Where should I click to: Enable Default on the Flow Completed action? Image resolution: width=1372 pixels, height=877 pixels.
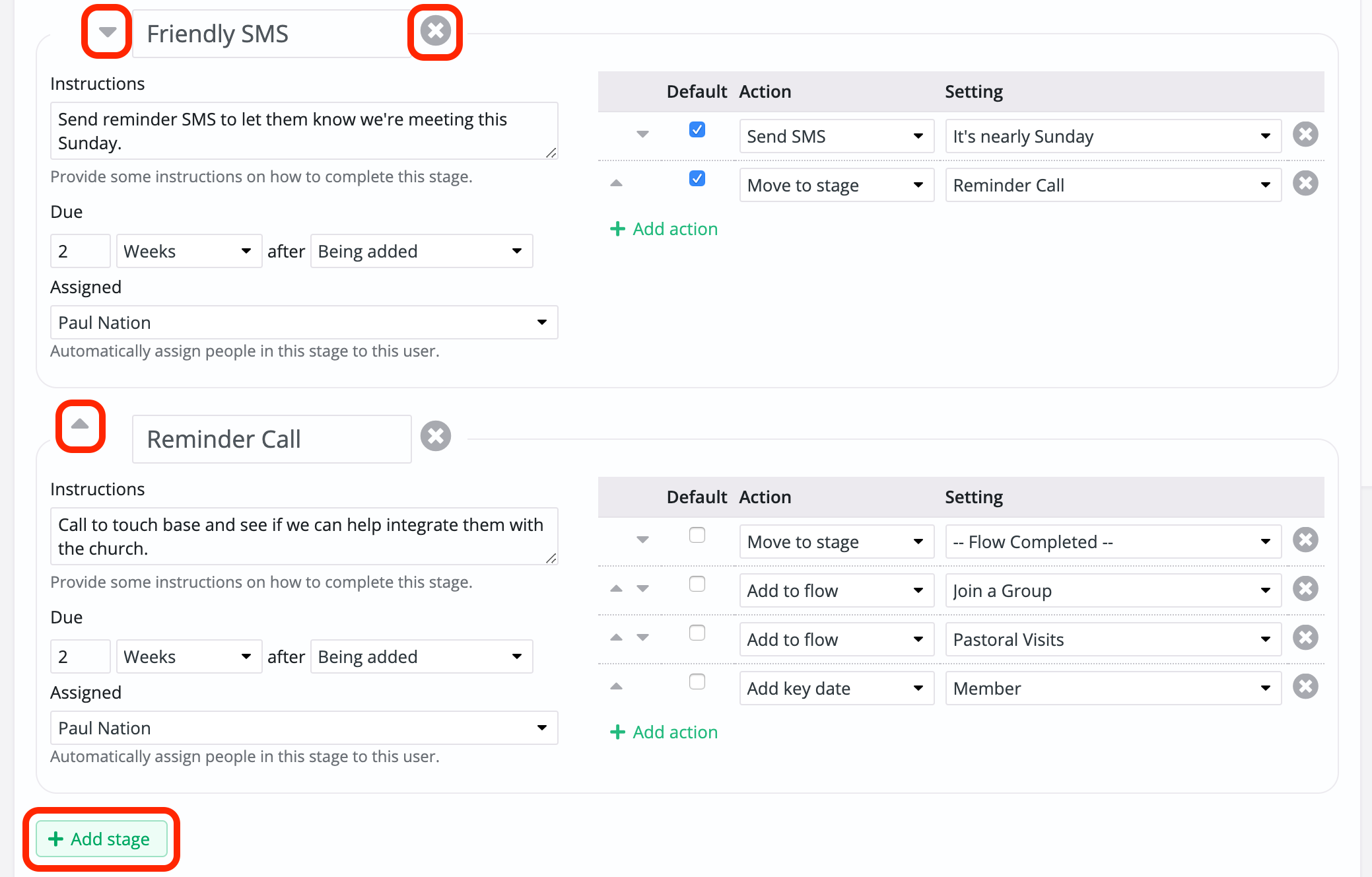coord(697,536)
